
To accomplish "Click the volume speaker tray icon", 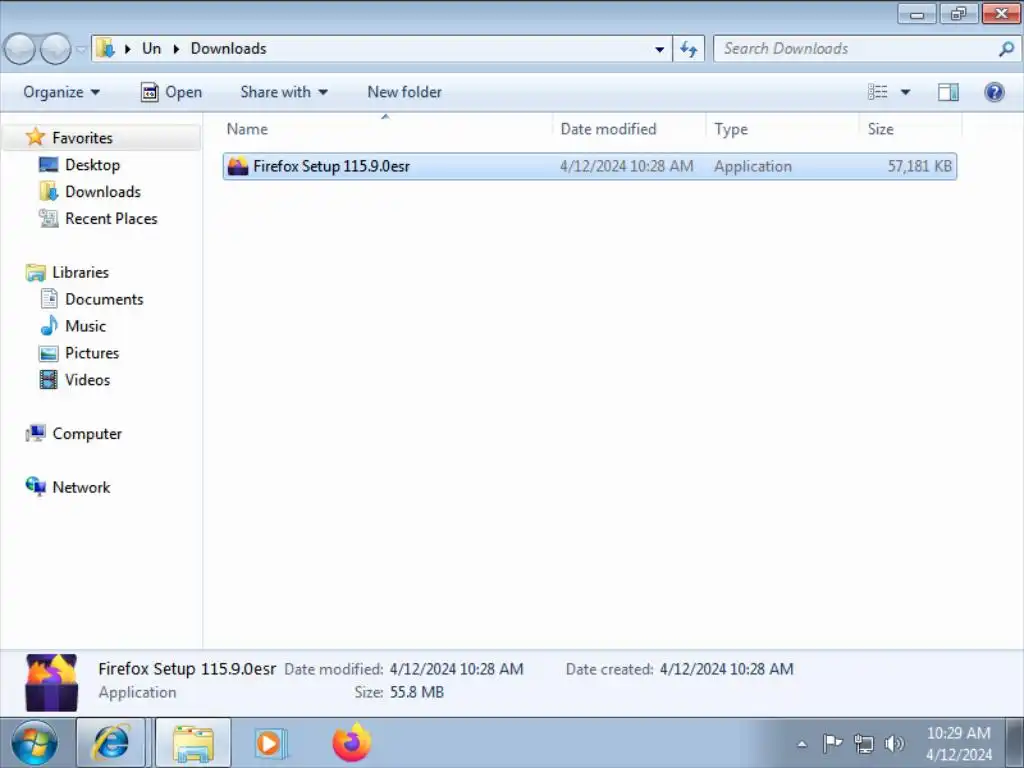I will [894, 743].
